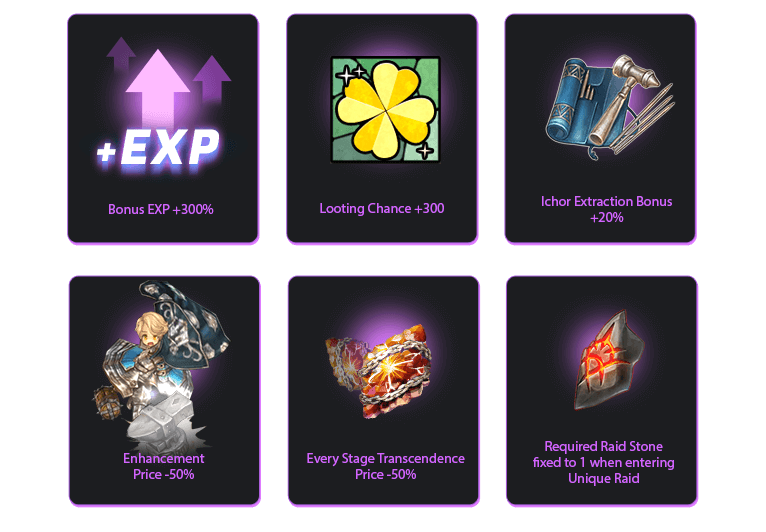
Task: Select Every Stage Transcendence Price -50% label
Action: [385, 467]
